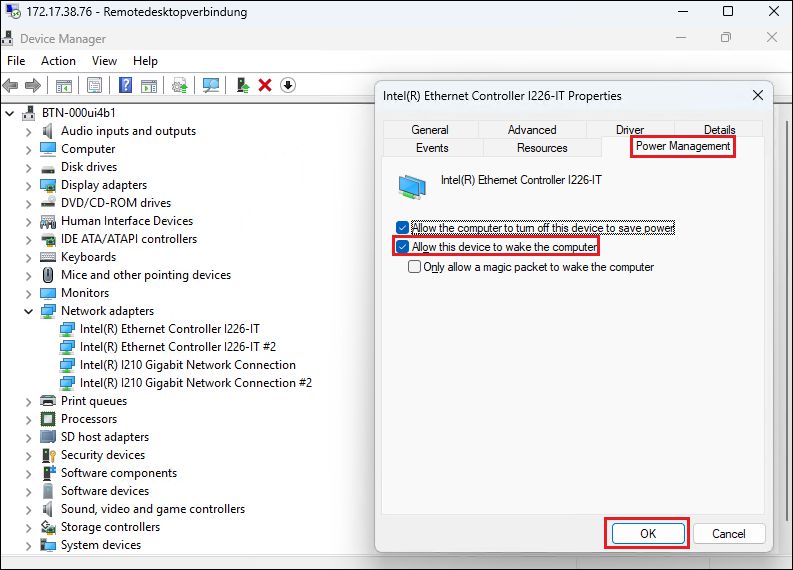Close the I226-IT Properties dialog
793x570 pixels.
(x=758, y=95)
